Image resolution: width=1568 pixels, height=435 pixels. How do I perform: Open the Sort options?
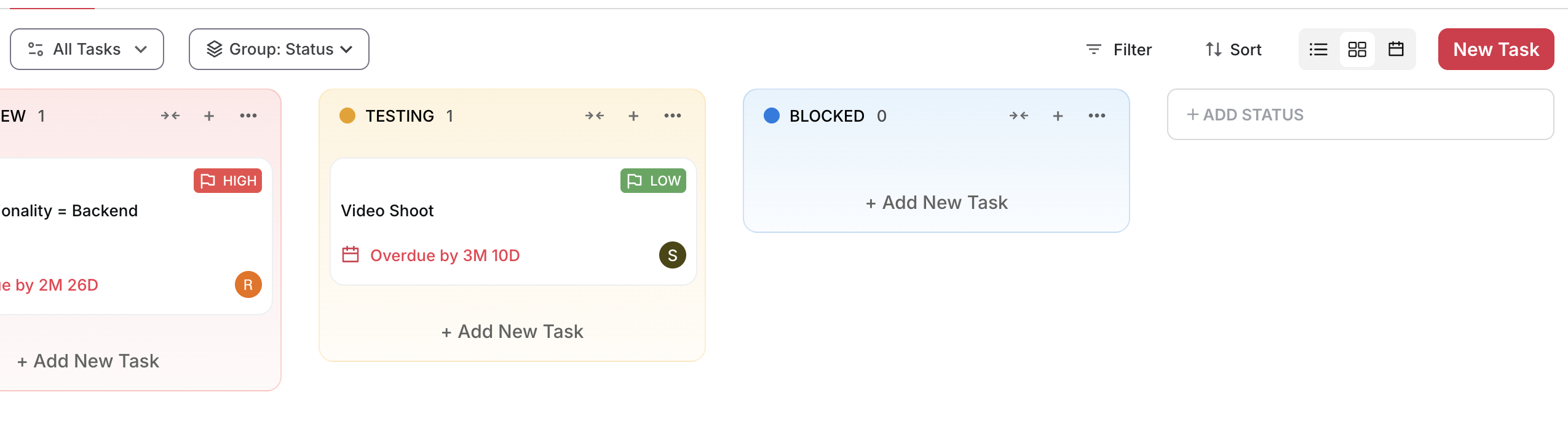[1233, 49]
